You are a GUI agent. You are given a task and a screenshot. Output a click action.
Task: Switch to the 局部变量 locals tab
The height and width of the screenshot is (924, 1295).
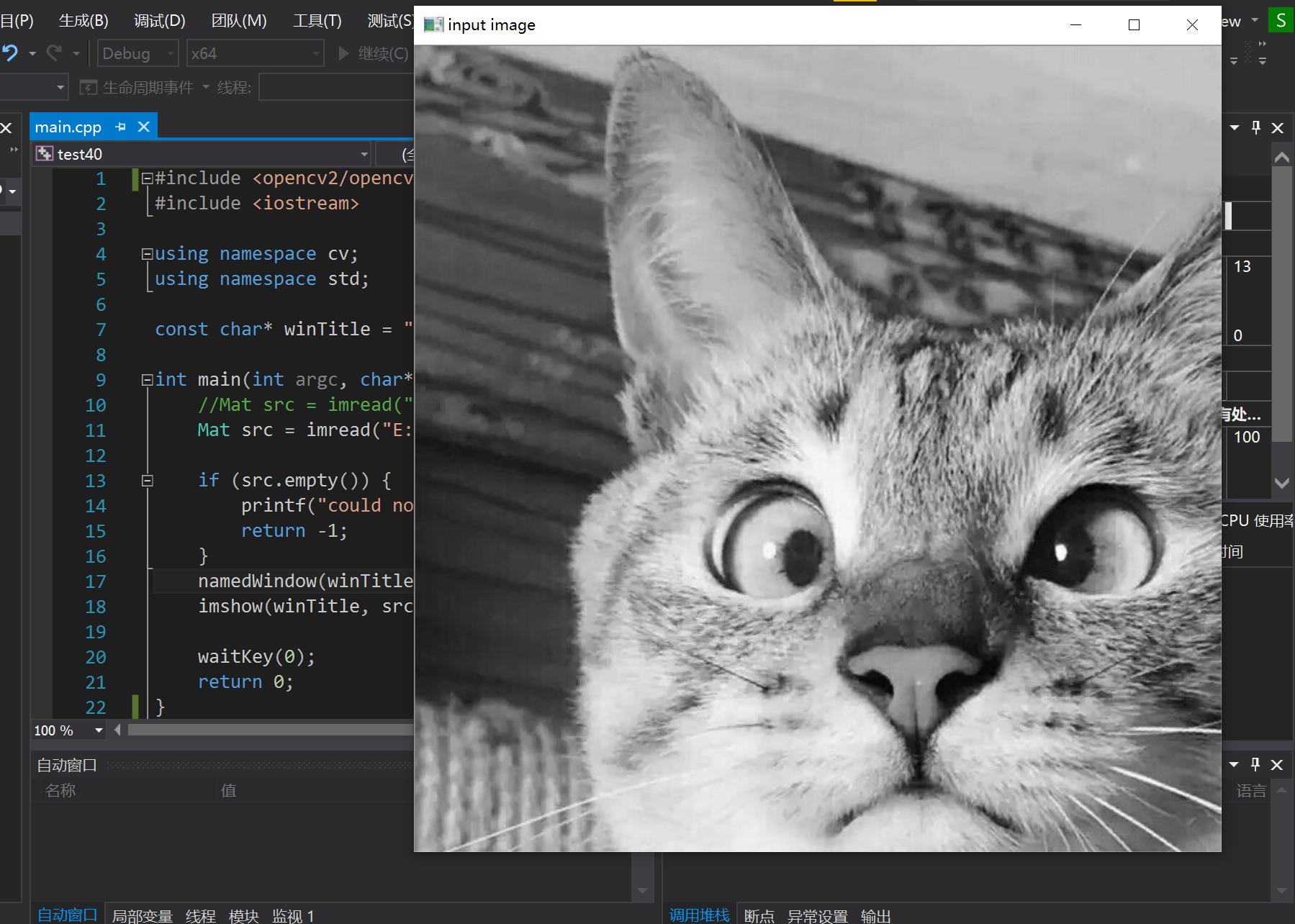pyautogui.click(x=143, y=915)
